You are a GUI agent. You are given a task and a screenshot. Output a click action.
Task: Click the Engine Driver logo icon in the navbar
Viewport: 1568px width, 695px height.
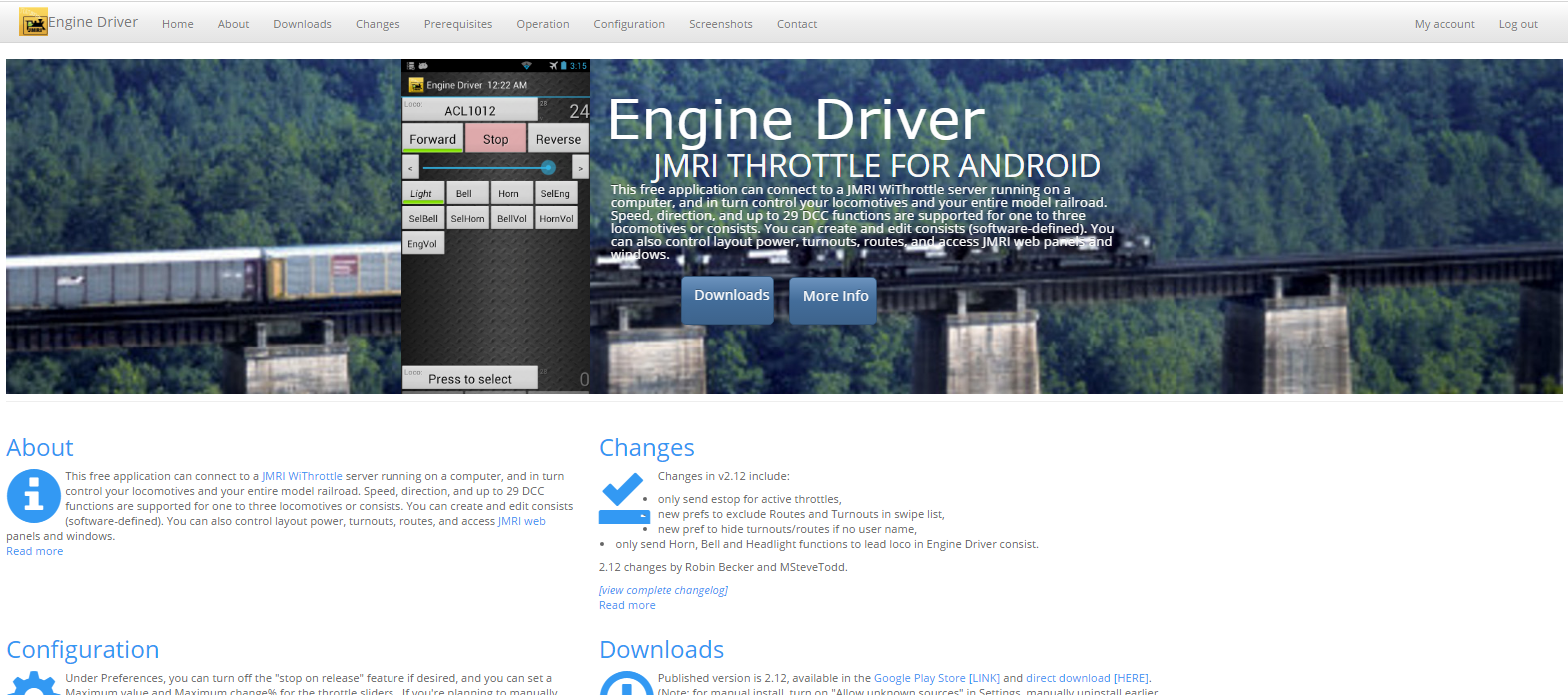34,22
